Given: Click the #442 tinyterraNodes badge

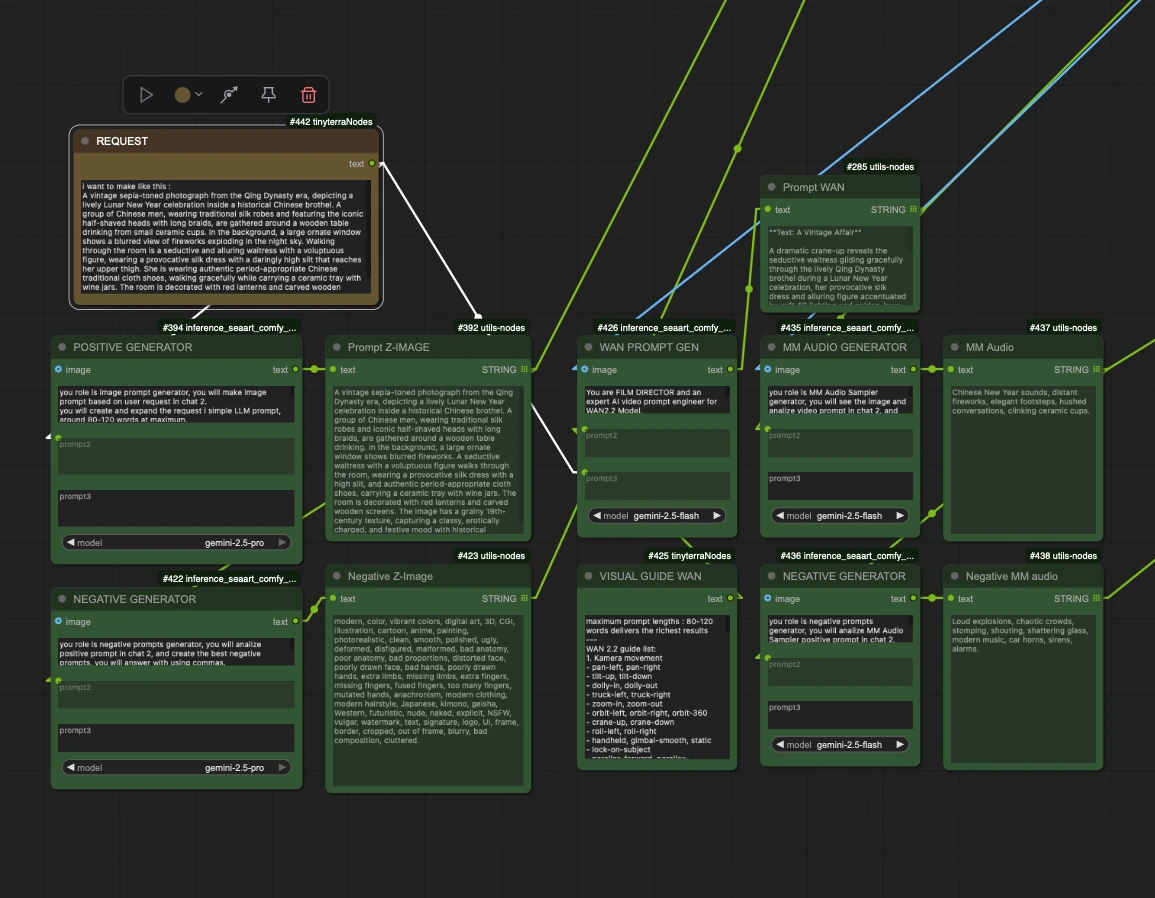Looking at the screenshot, I should point(331,122).
